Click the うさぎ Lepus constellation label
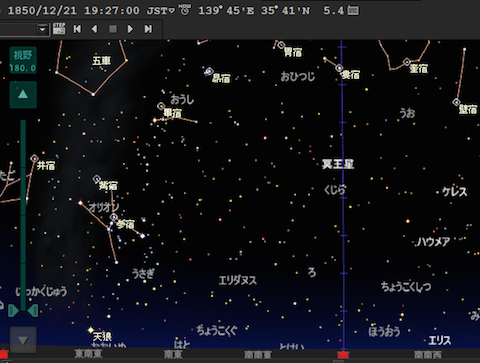The width and height of the screenshot is (480, 363). [143, 274]
